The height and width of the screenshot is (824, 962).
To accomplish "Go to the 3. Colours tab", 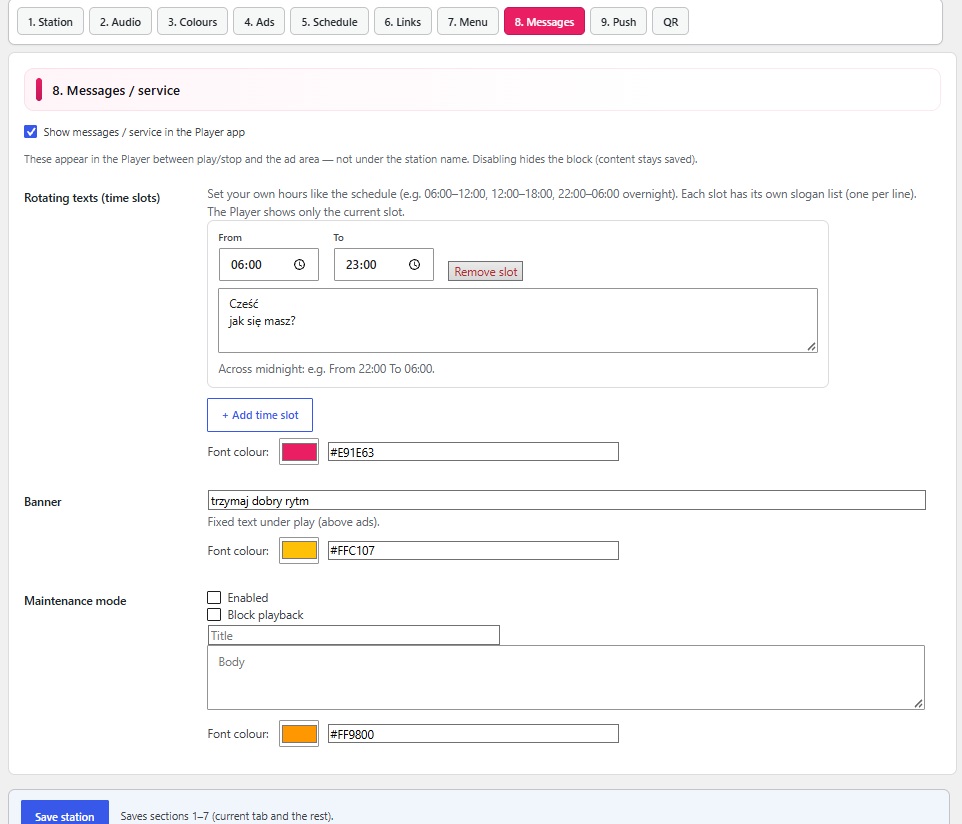I will point(193,22).
